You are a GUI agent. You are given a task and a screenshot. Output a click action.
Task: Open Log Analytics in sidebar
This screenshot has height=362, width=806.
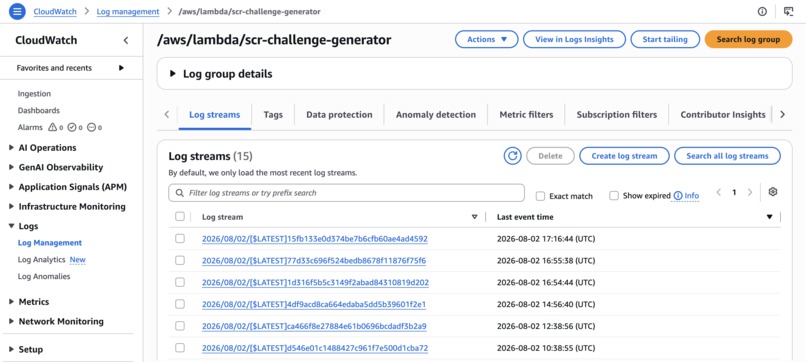[42, 260]
